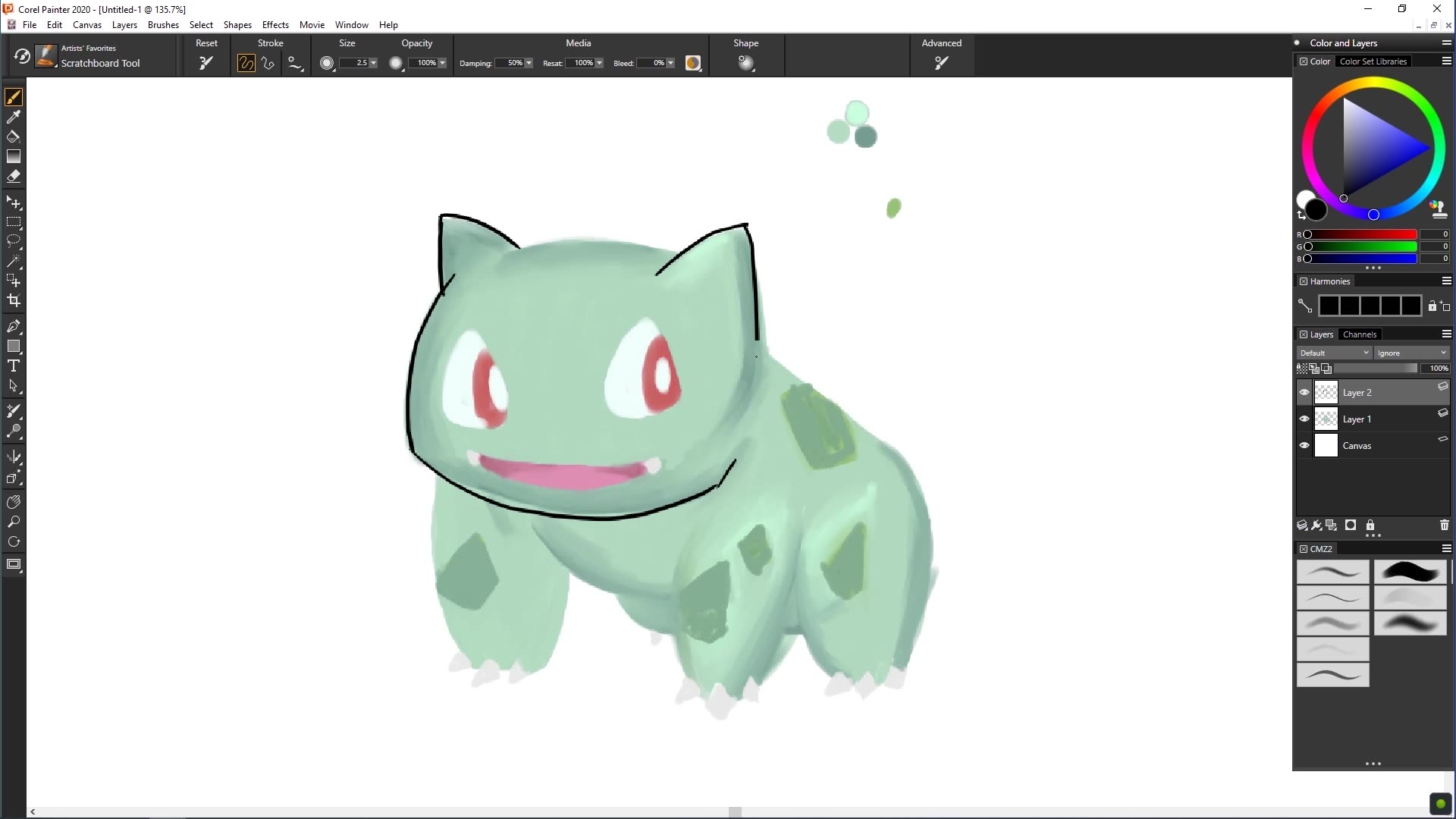Screen dimensions: 1456x819
Task: Select the Dropper tool
Action: [14, 118]
